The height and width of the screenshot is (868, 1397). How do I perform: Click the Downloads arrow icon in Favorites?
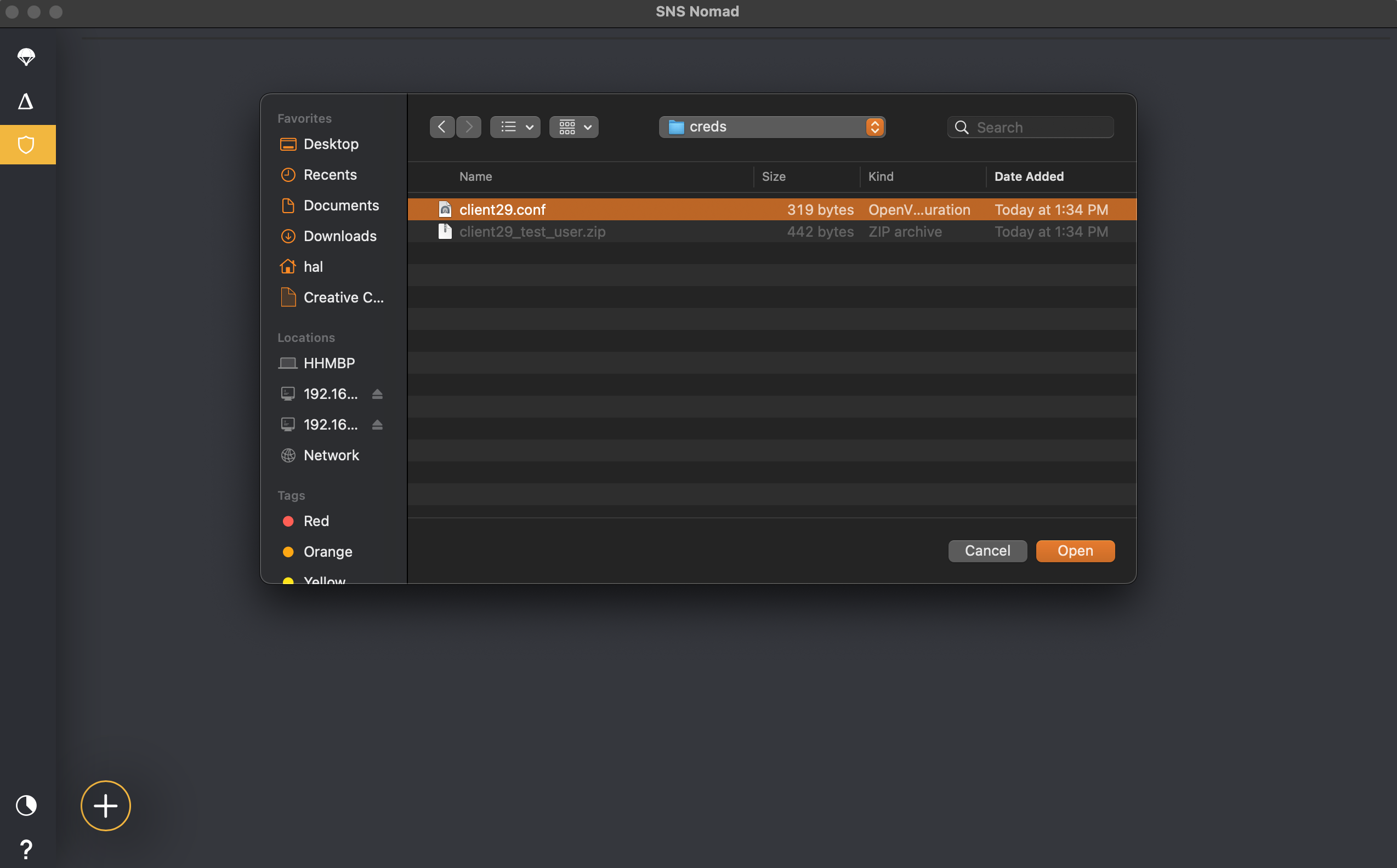(288, 236)
